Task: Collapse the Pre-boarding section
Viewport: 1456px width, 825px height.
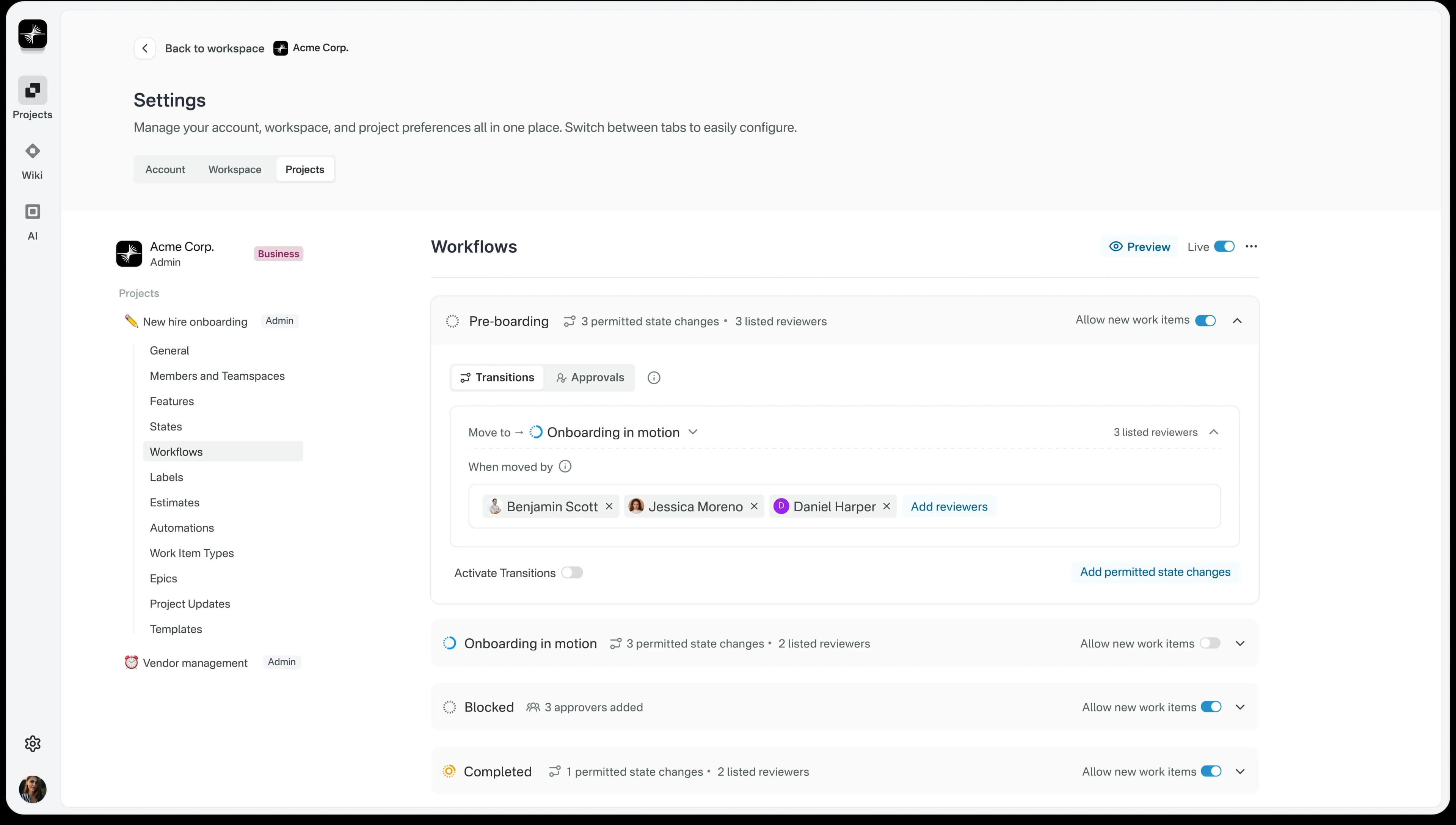Action: click(1237, 320)
